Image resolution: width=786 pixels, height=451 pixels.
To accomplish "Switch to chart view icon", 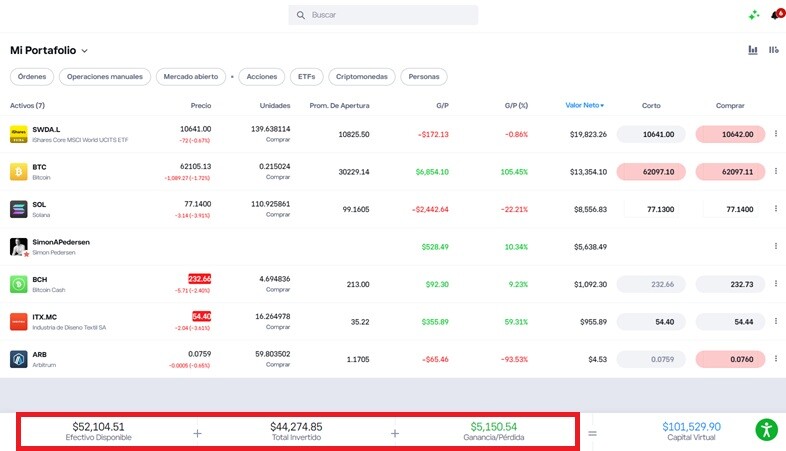I will pos(753,50).
